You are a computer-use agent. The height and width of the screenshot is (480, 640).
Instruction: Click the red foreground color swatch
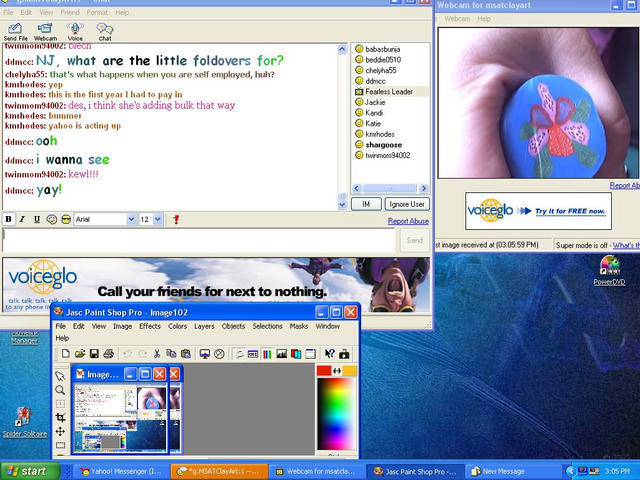tap(324, 371)
